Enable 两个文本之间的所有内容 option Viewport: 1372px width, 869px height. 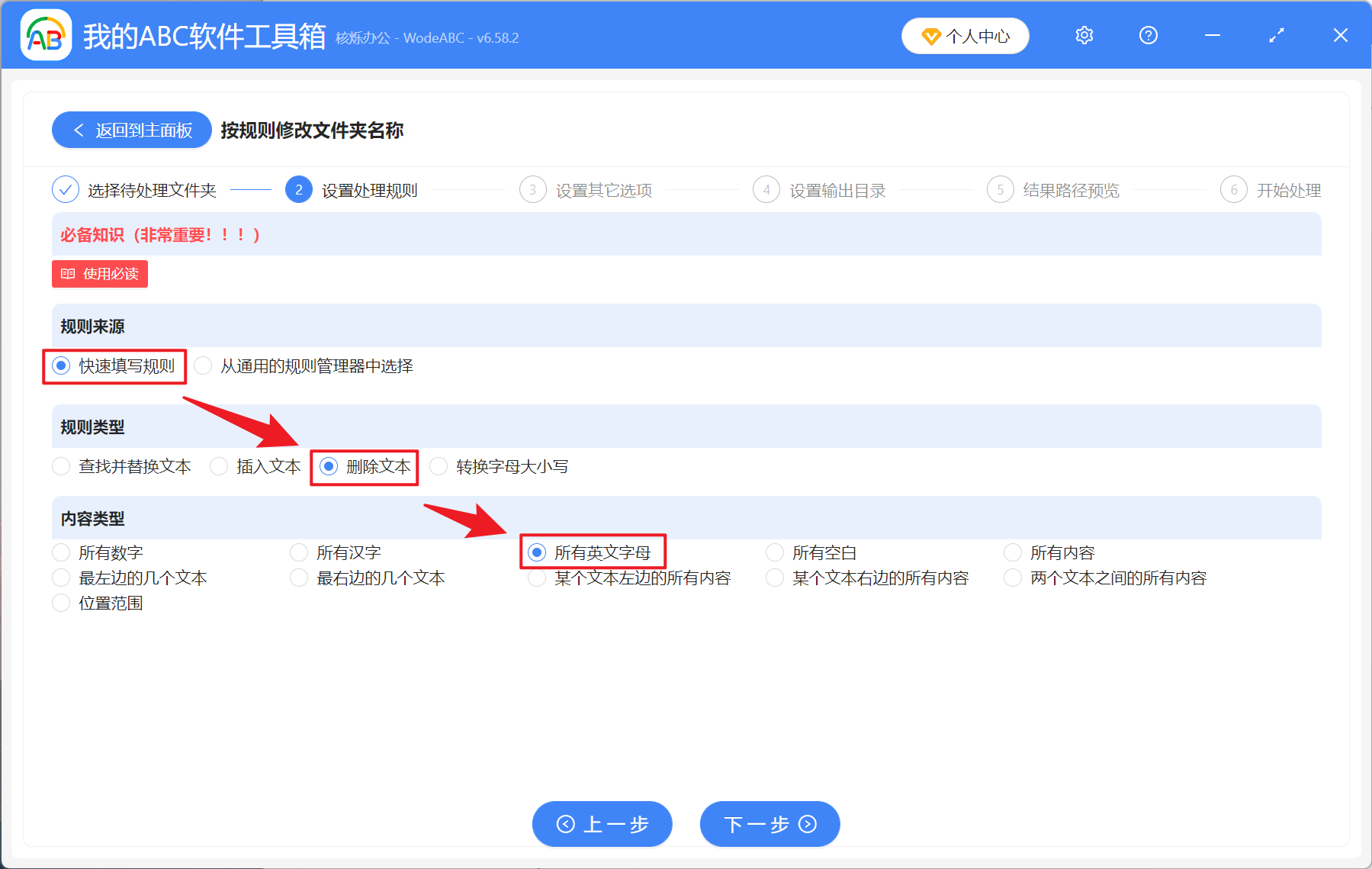[x=1012, y=578]
